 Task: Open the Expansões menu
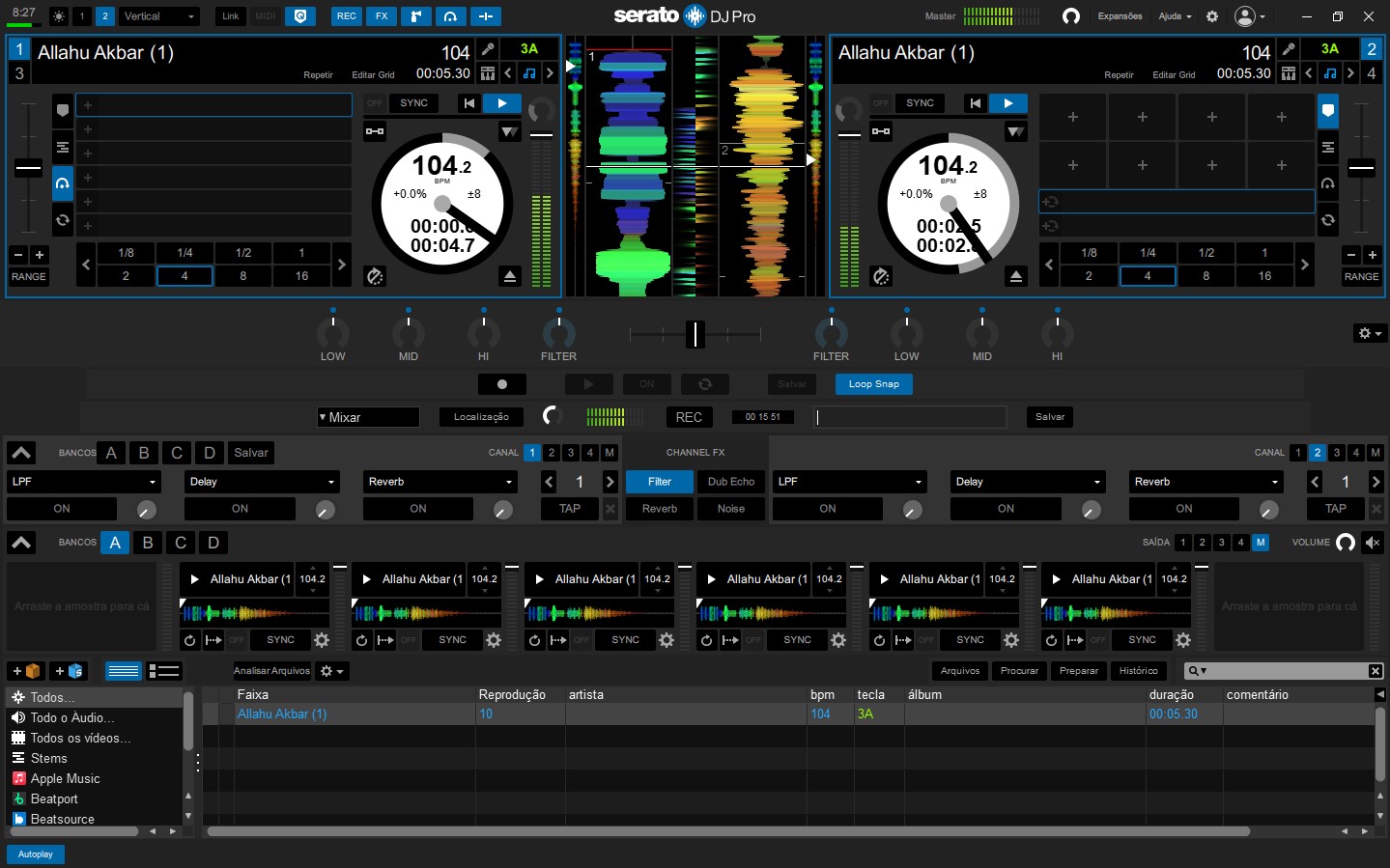pos(1120,16)
